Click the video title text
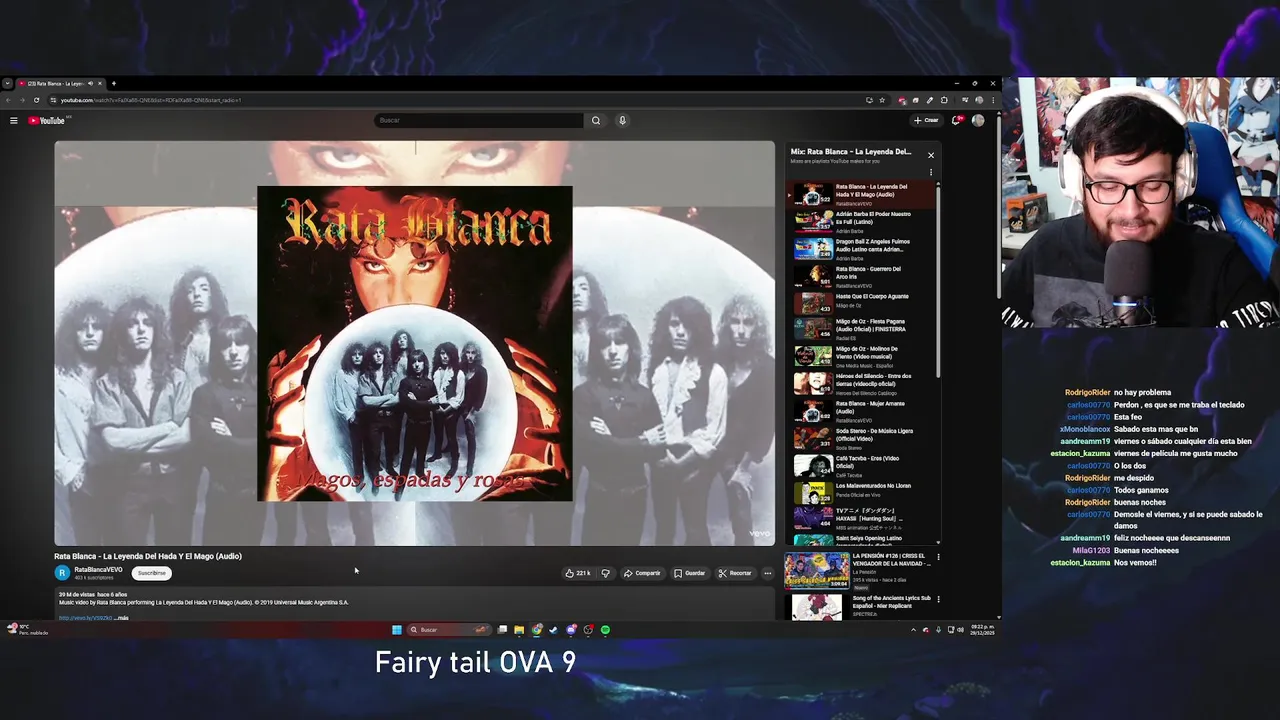This screenshot has height=720, width=1280. (148, 556)
